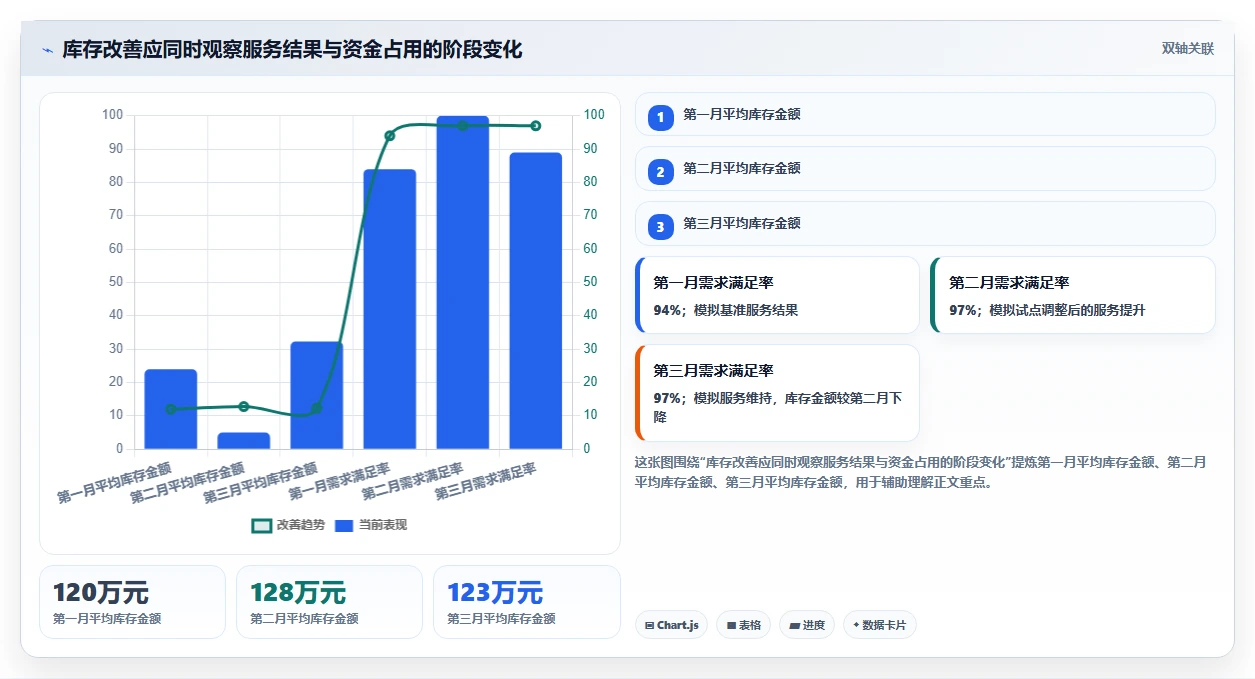Click the 第一月需求满足率 bar in chart
1255x679 pixels.
tap(390, 309)
